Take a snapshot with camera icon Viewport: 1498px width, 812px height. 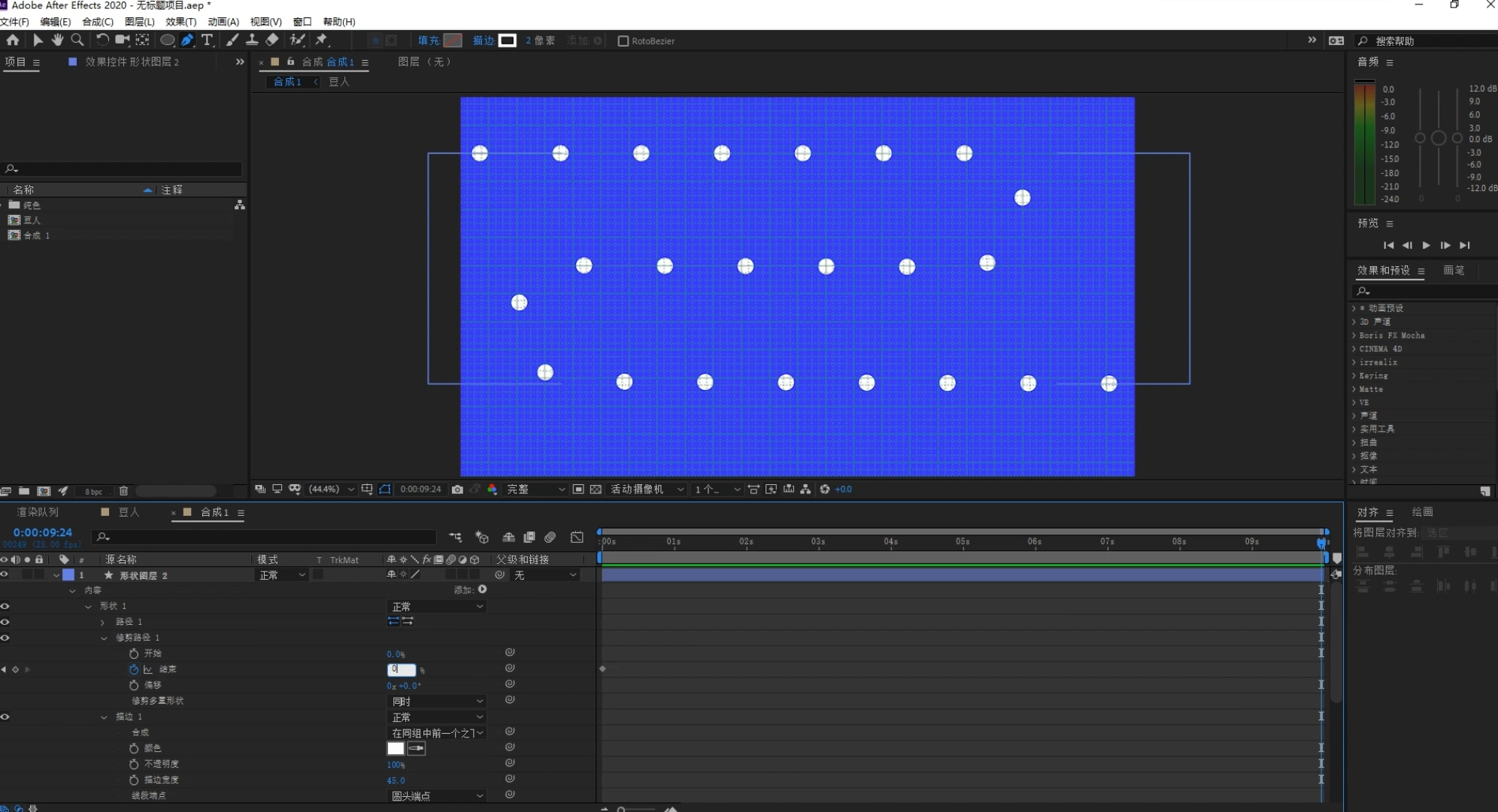457,489
